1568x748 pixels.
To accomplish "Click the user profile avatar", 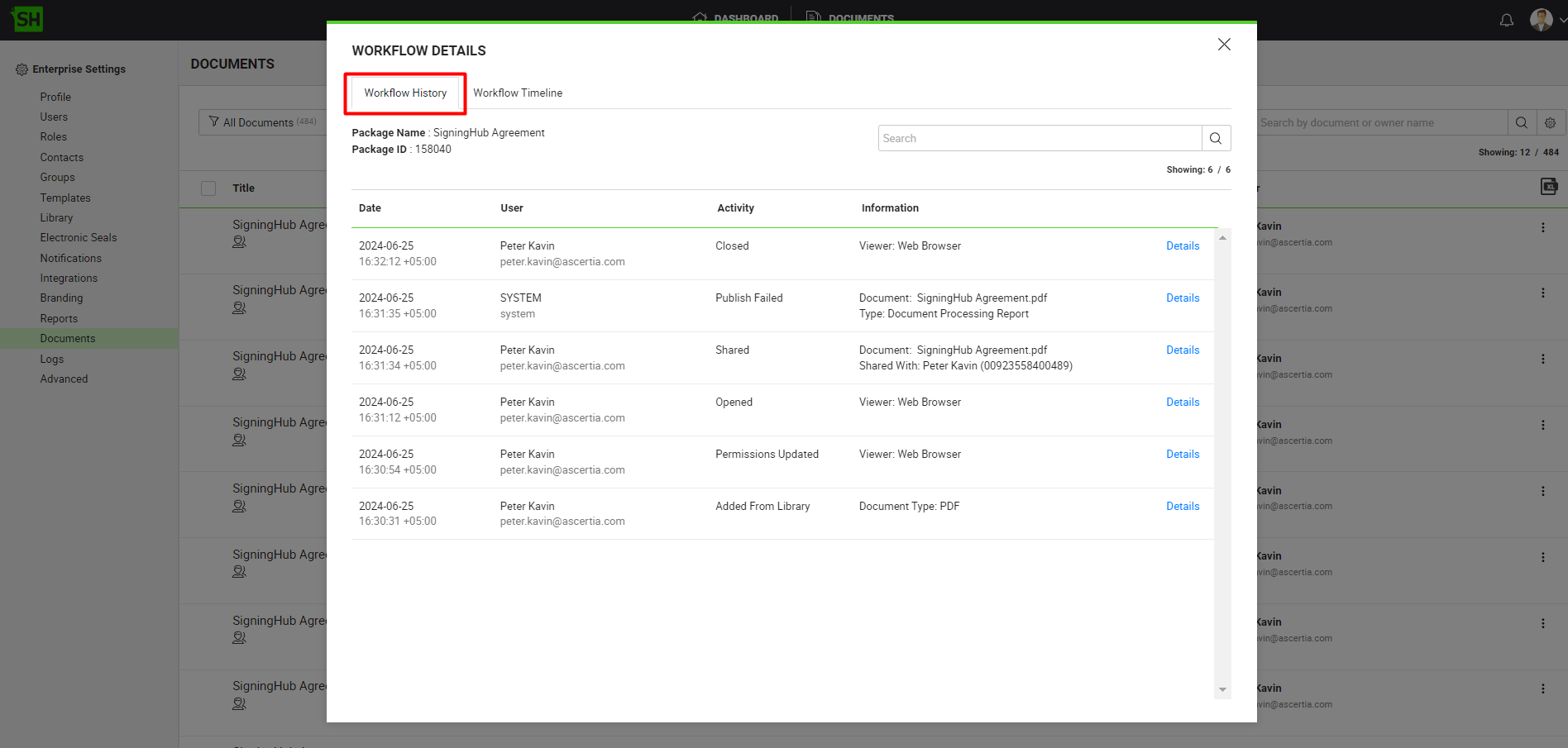I will pyautogui.click(x=1540, y=20).
